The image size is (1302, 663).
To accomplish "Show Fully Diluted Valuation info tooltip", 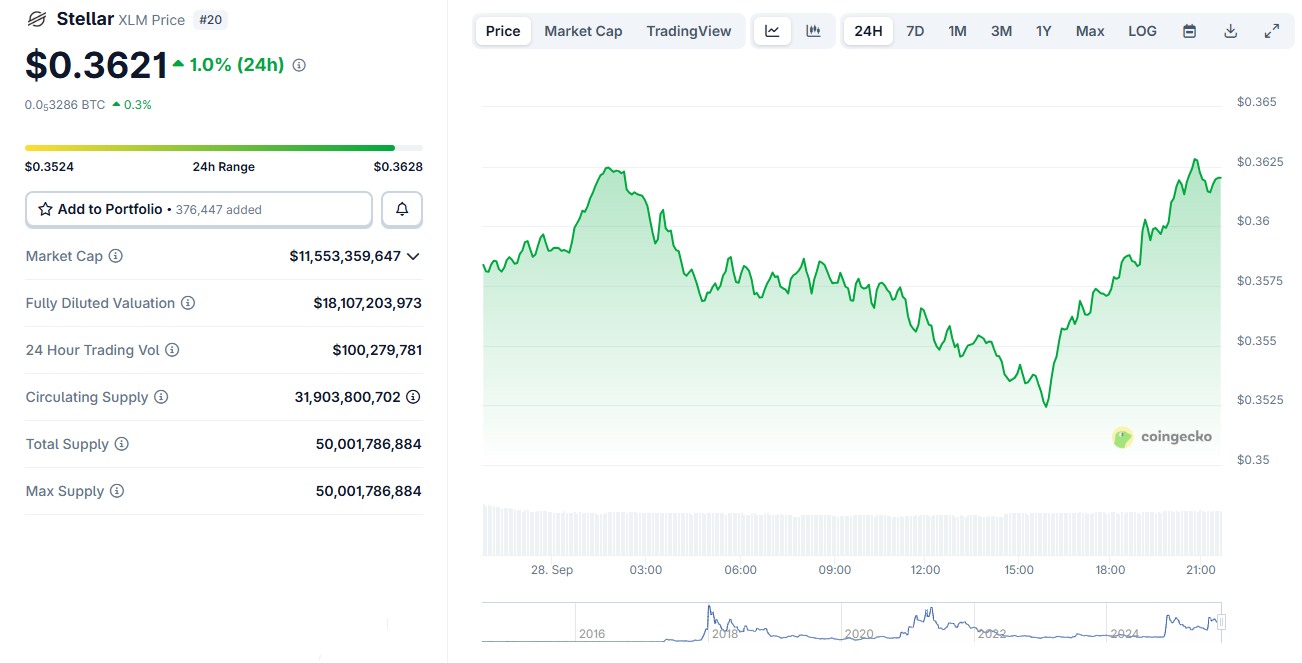I will (188, 303).
